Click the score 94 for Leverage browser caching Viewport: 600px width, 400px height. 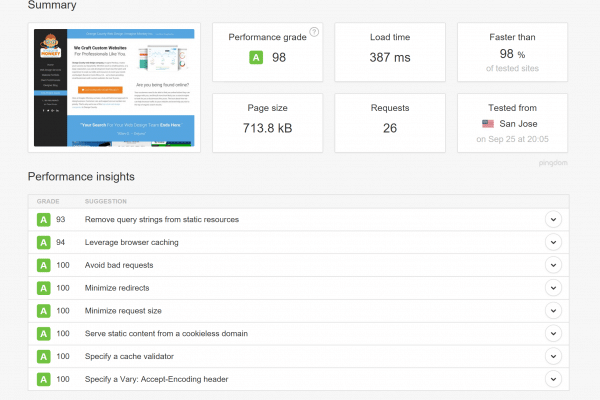pos(60,242)
